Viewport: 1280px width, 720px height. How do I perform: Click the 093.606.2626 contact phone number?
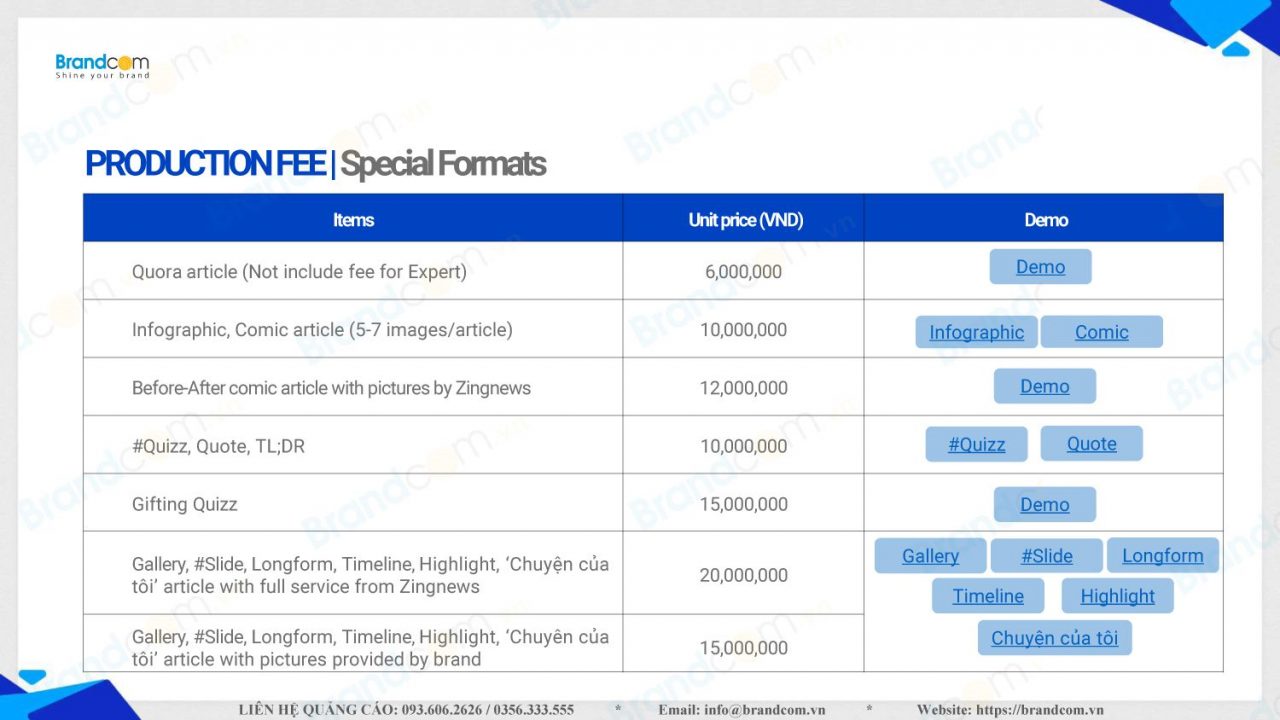pyautogui.click(x=443, y=710)
